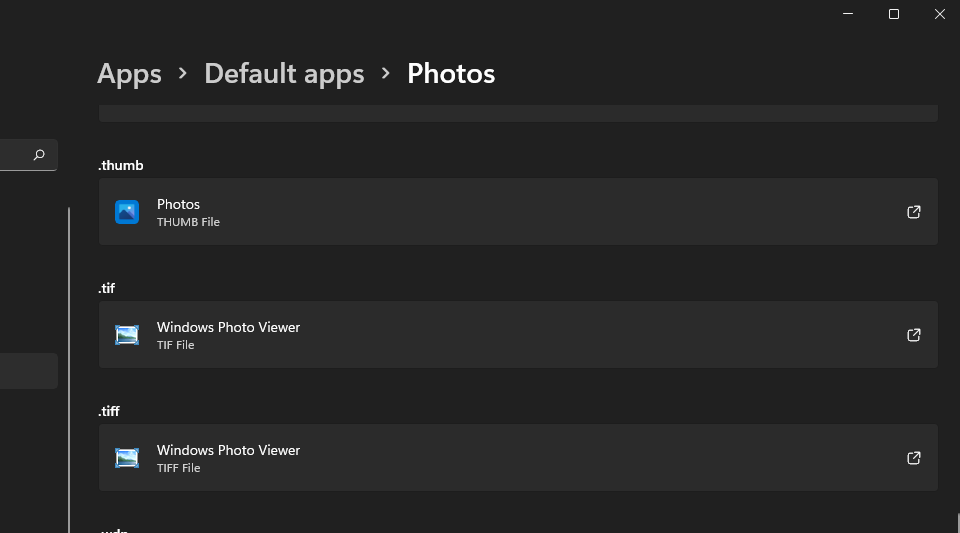Viewport: 960px width, 533px height.
Task: Click the open-external icon in the .thumb row
Action: click(913, 212)
